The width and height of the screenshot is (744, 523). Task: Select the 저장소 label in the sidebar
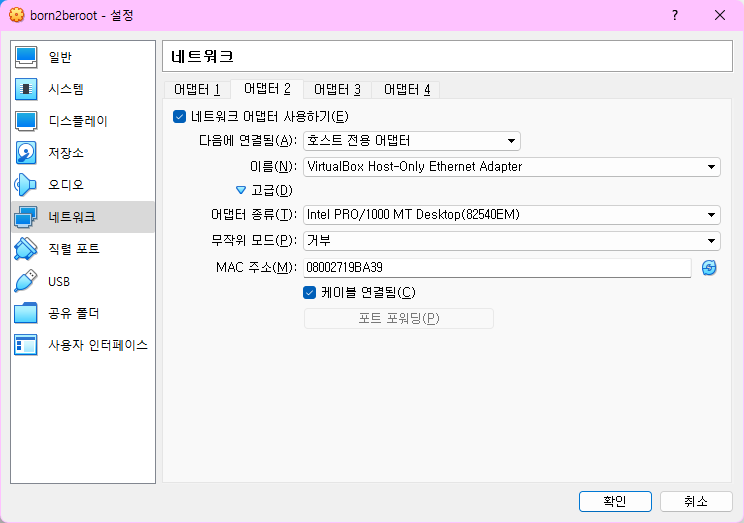(66, 153)
